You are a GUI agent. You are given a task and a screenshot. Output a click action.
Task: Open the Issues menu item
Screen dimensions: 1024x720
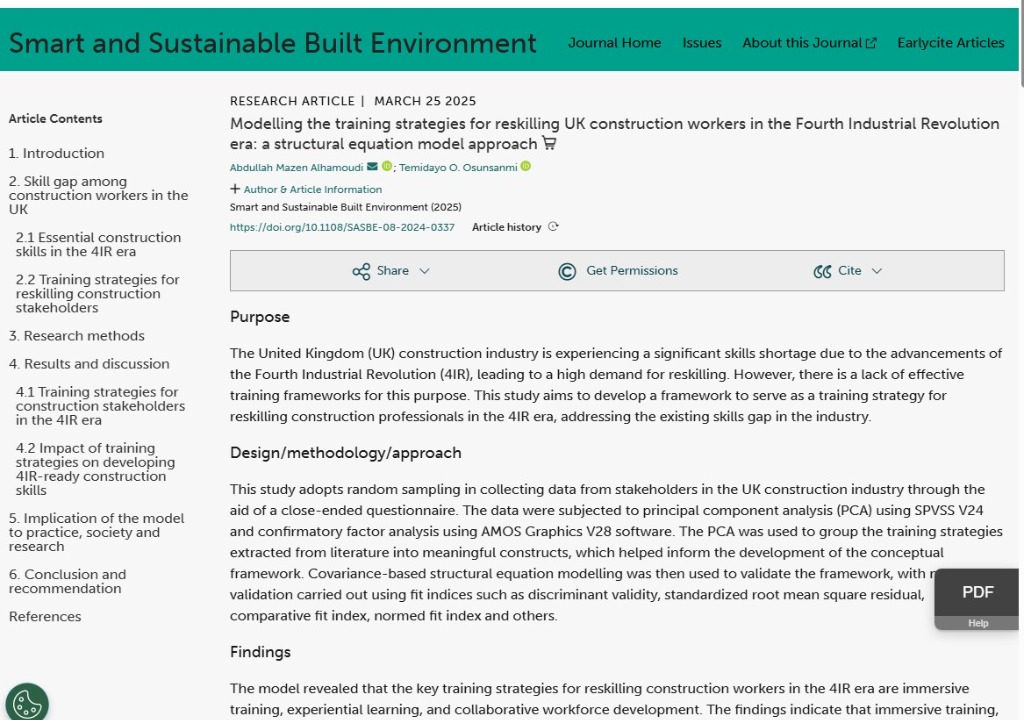click(x=702, y=42)
